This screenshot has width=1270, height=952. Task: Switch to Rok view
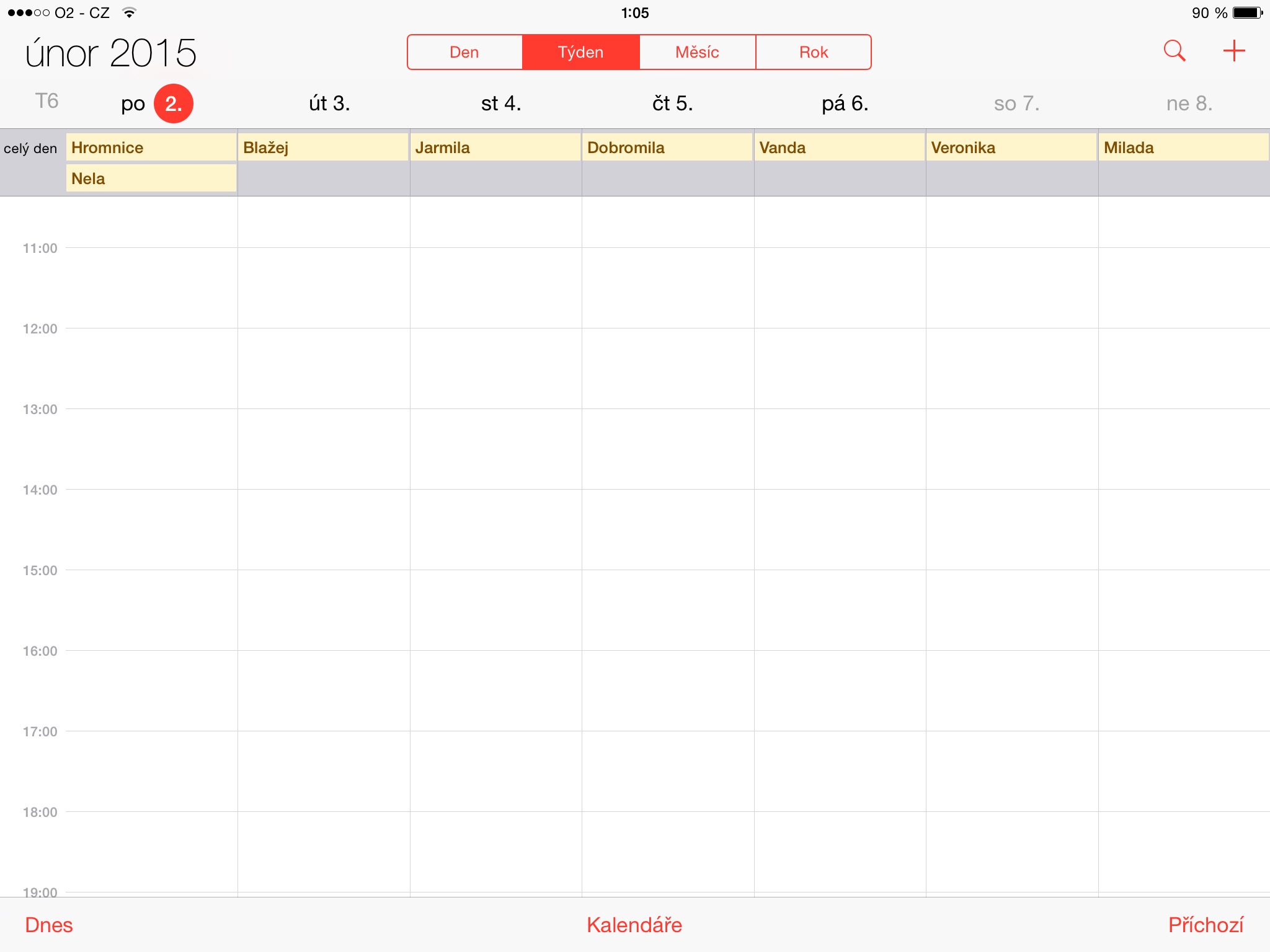click(814, 52)
